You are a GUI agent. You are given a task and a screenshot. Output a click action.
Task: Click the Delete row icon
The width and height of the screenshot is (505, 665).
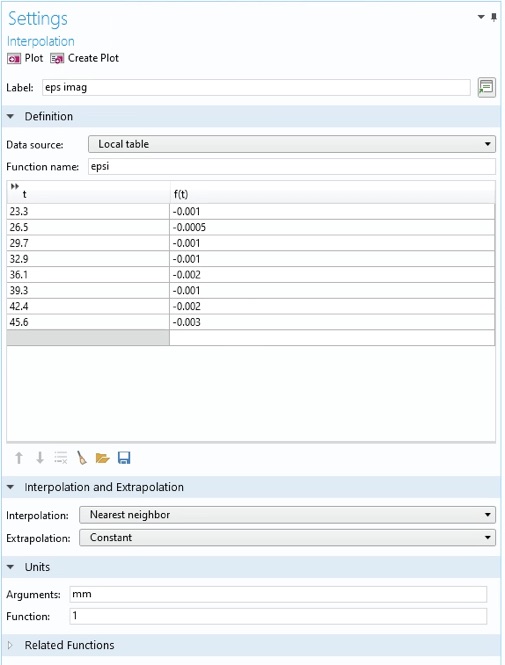point(61,458)
